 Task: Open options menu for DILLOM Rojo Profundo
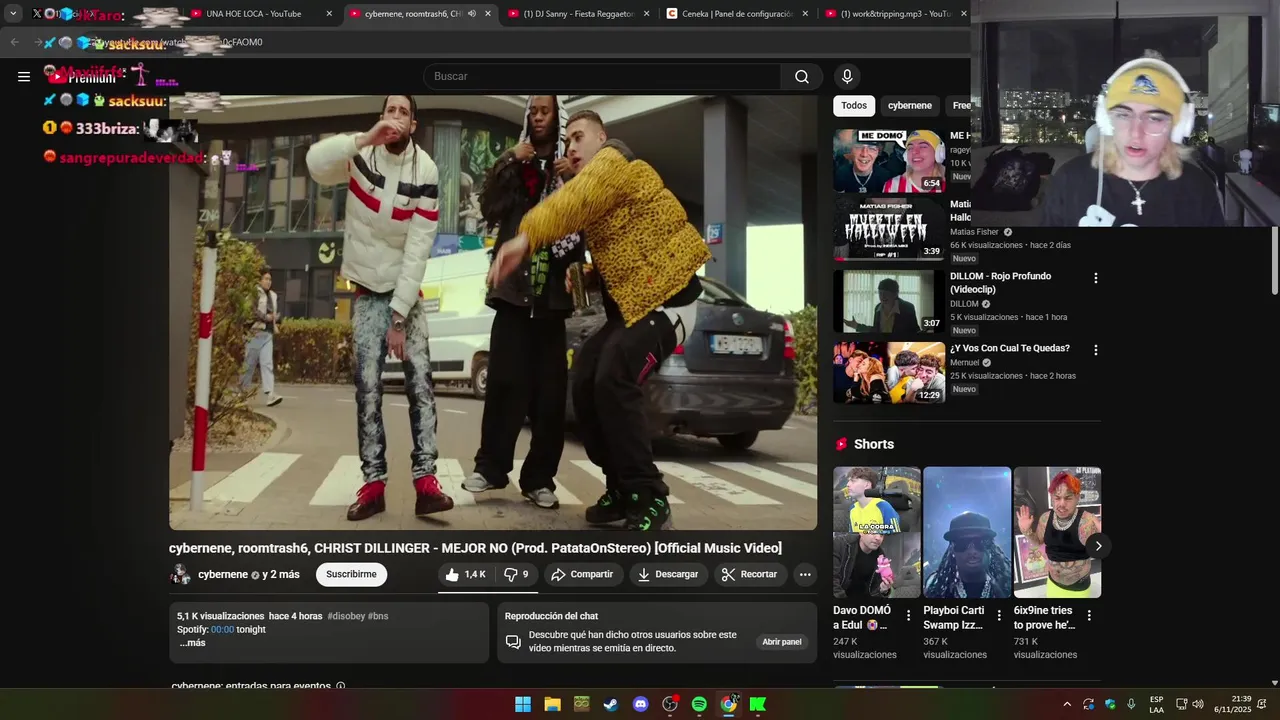click(x=1095, y=278)
